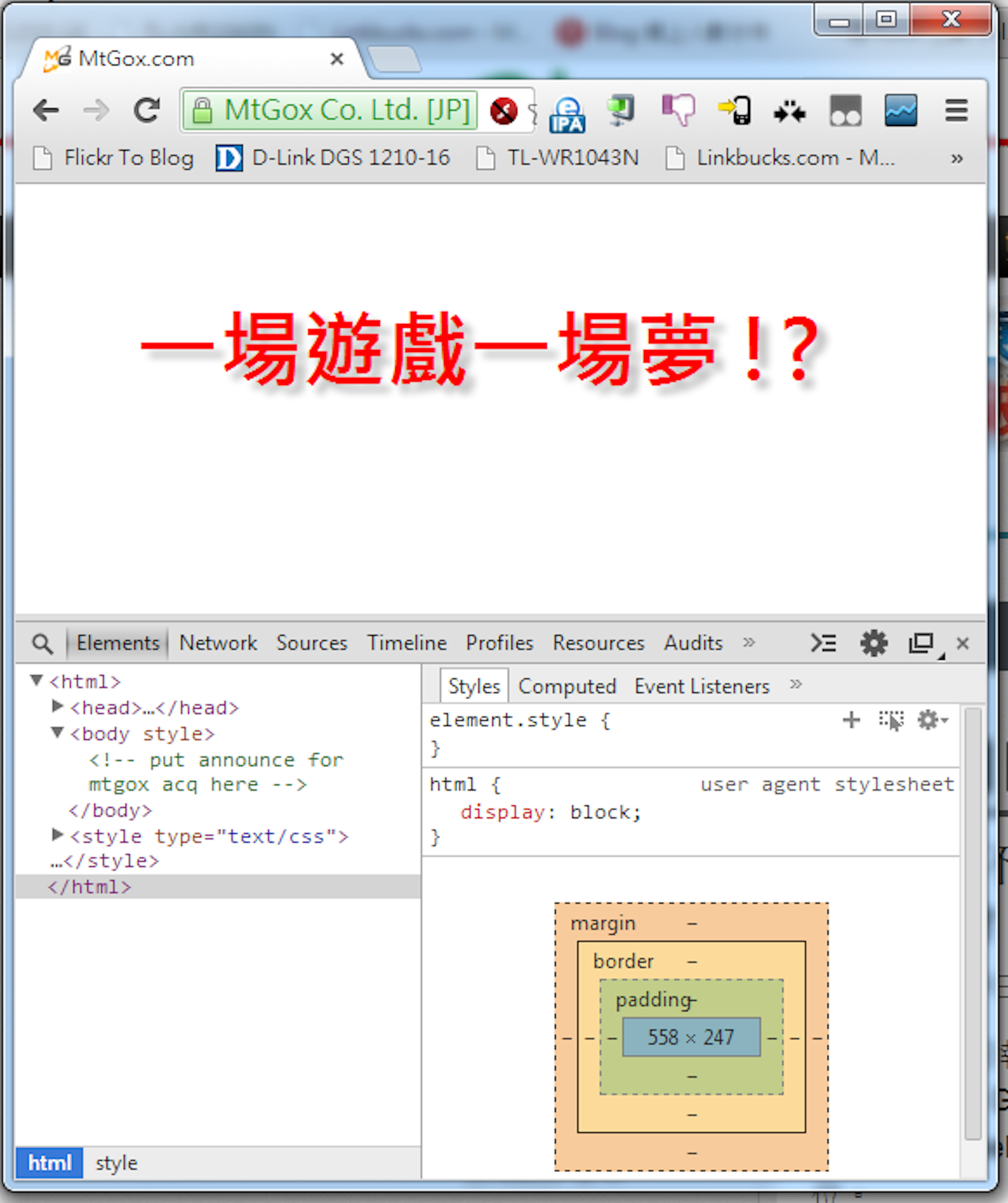
Task: Click the DevTools magnifier inspect icon
Action: pos(43,644)
